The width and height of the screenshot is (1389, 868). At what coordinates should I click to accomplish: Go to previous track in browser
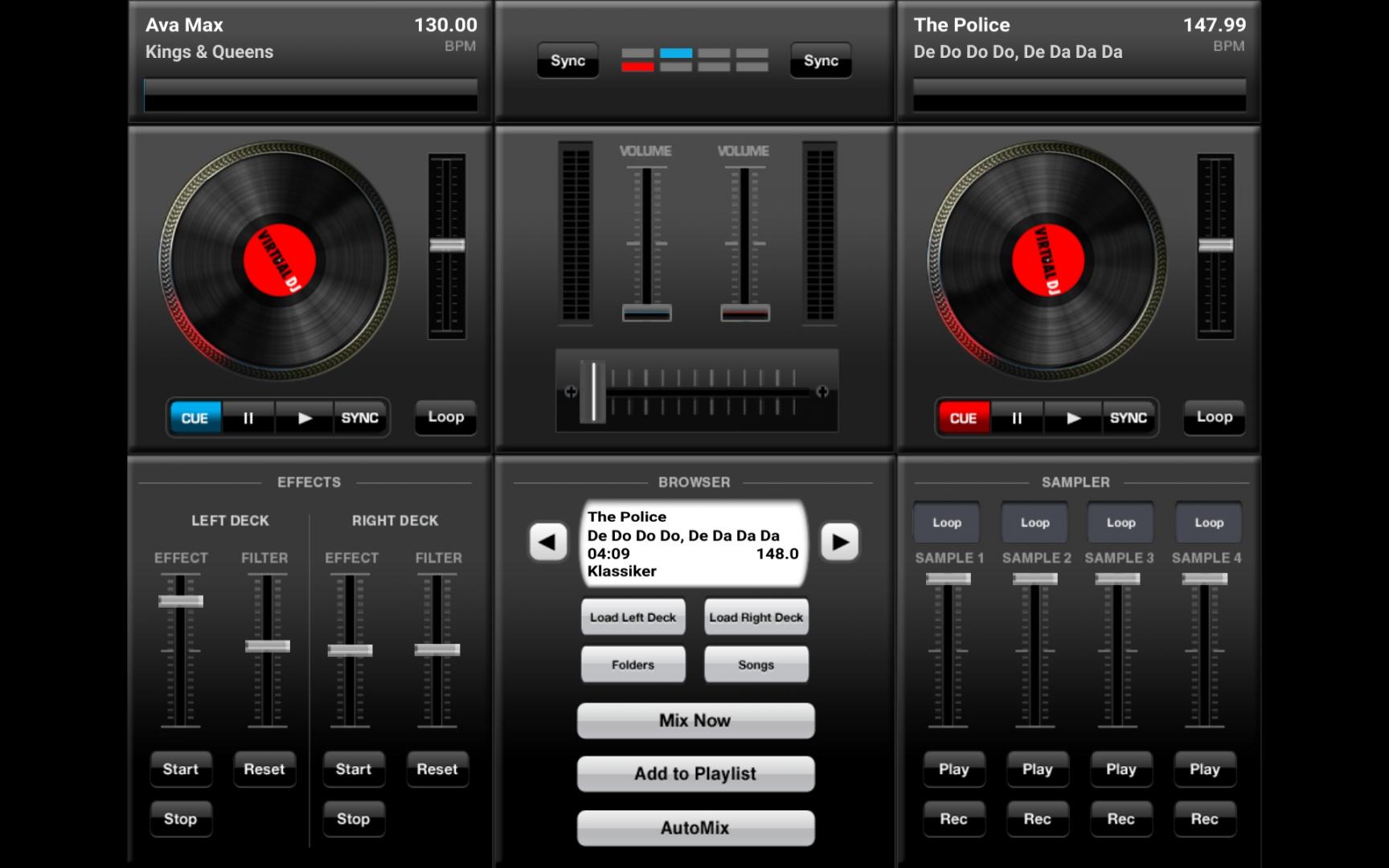[x=548, y=542]
